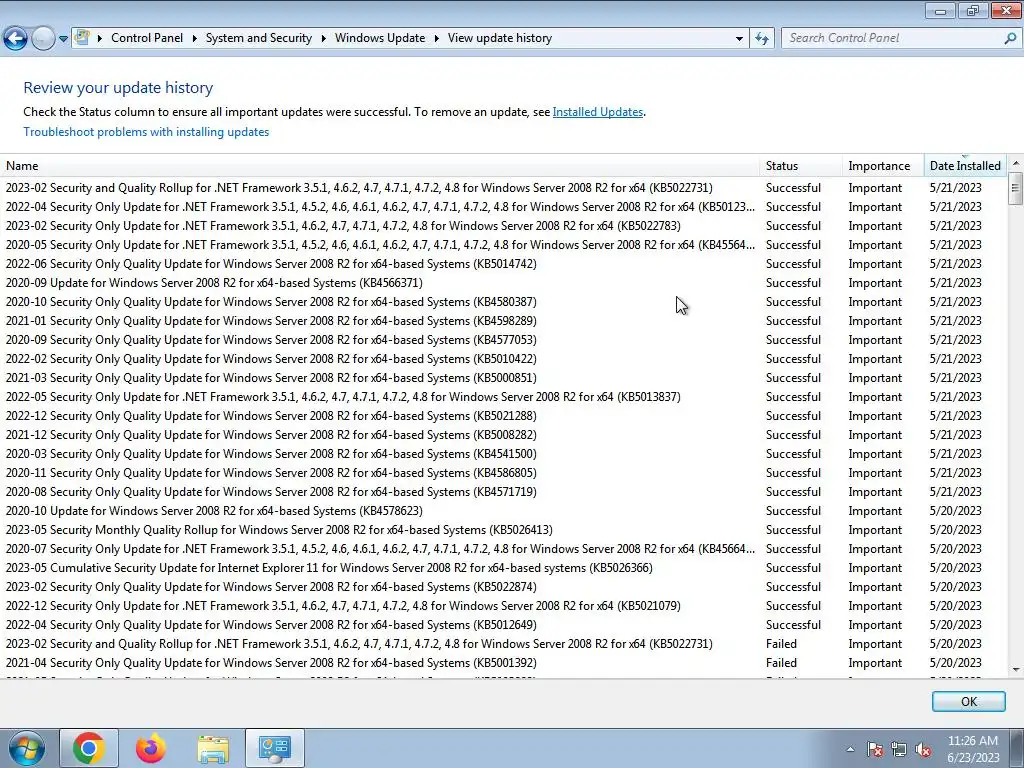Expand the arrow before Control Panel breadcrumb
The height and width of the screenshot is (768, 1024).
[100, 38]
